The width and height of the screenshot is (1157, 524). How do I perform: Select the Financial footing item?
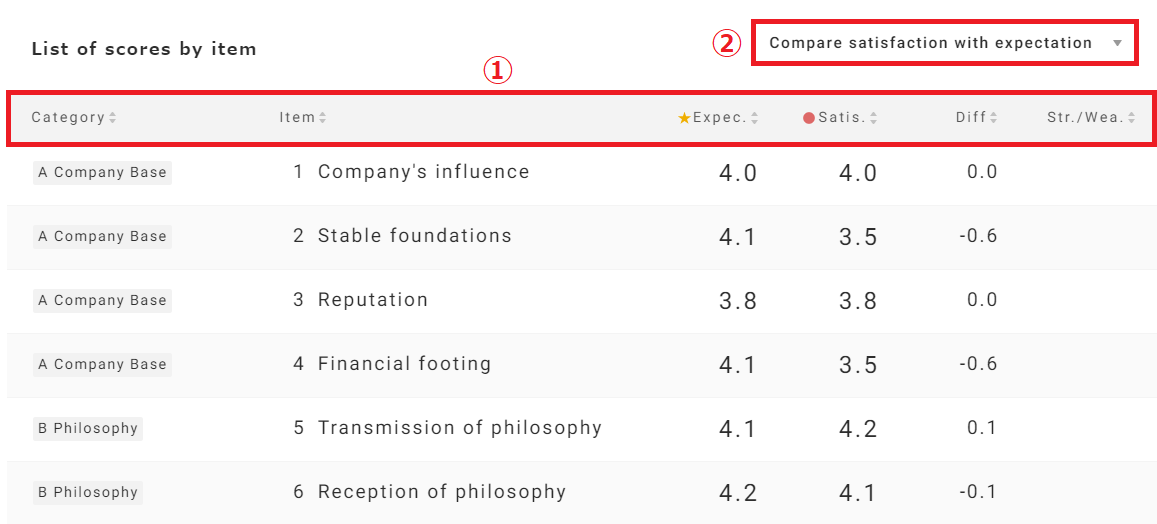404,364
